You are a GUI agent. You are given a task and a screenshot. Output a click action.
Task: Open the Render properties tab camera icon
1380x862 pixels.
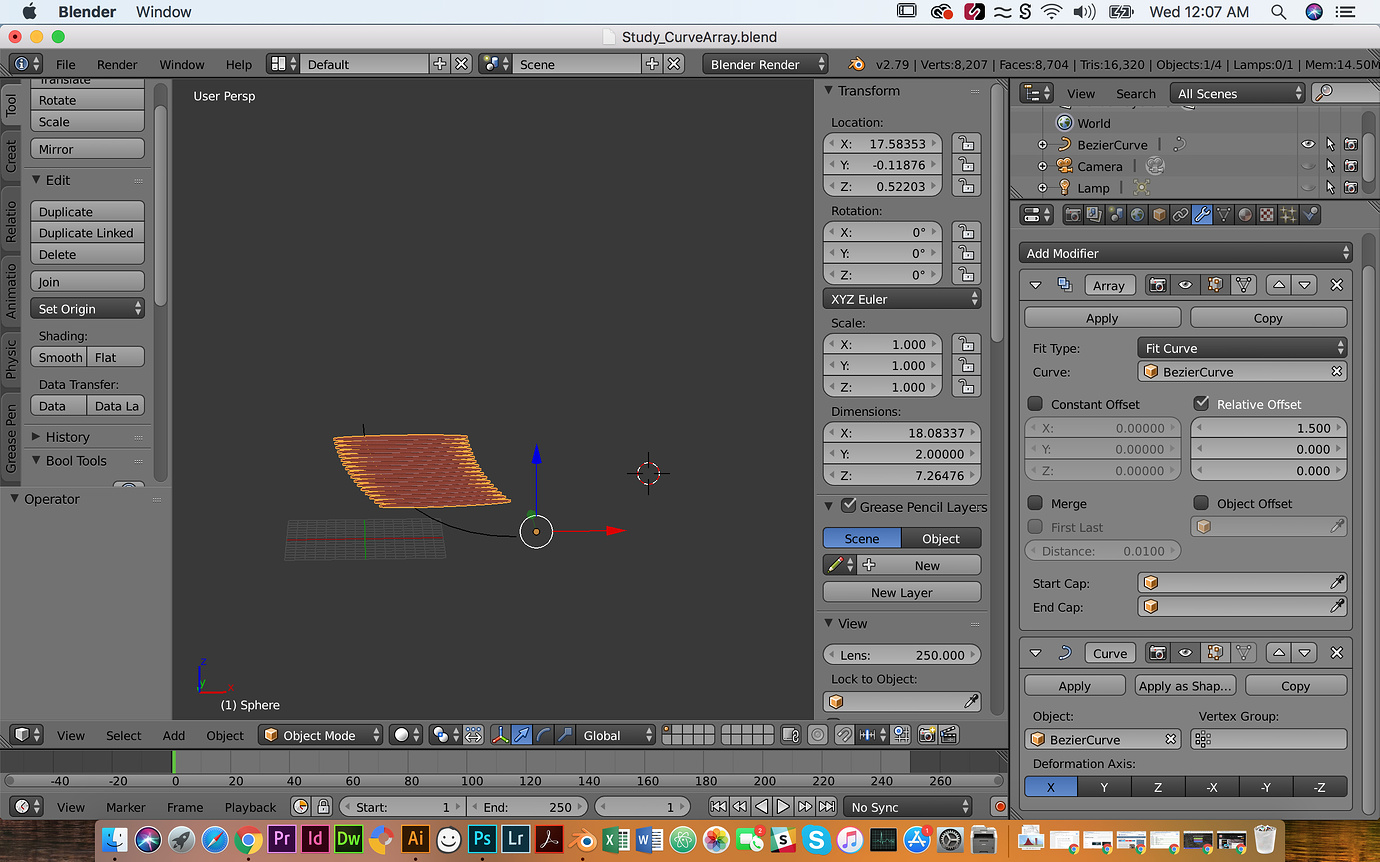pos(1072,214)
